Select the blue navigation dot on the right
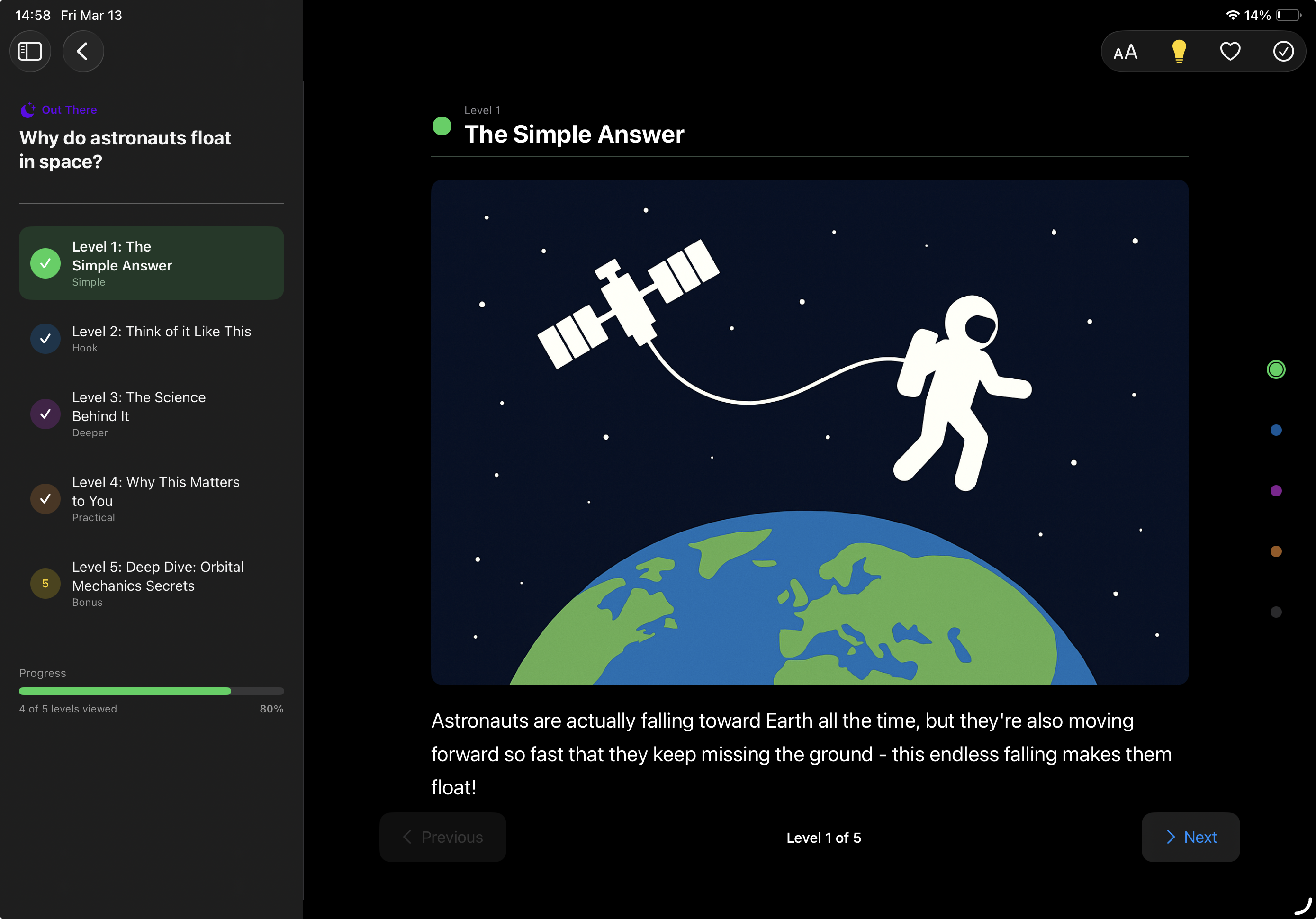Viewport: 1316px width, 919px height. click(1277, 430)
